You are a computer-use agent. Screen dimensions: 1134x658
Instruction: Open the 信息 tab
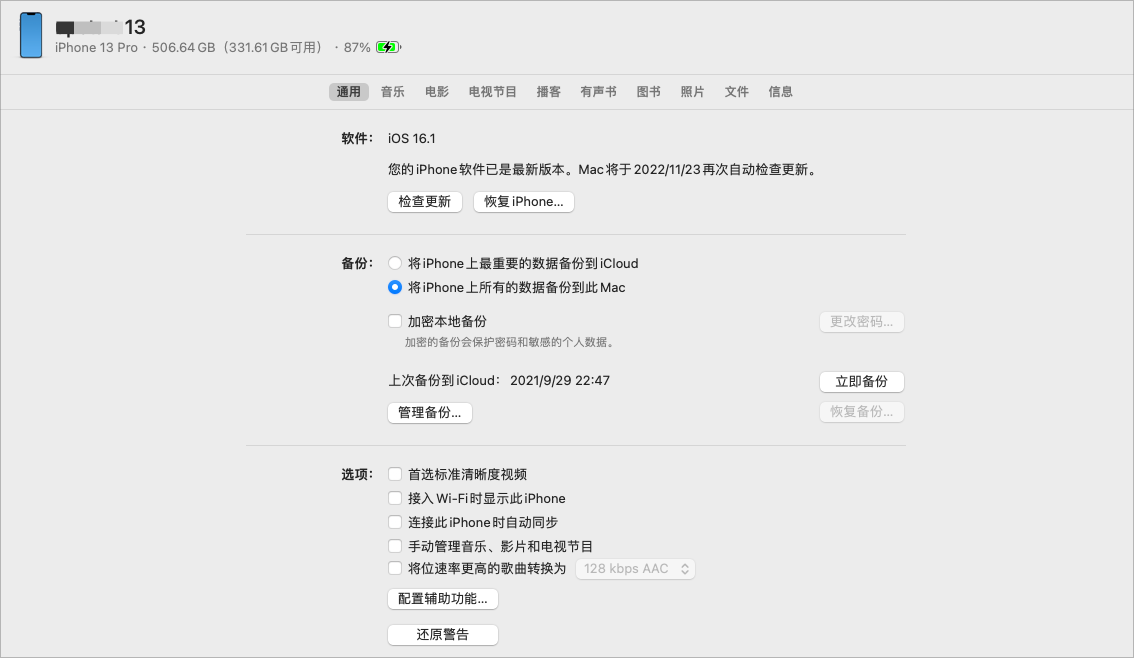coord(780,91)
